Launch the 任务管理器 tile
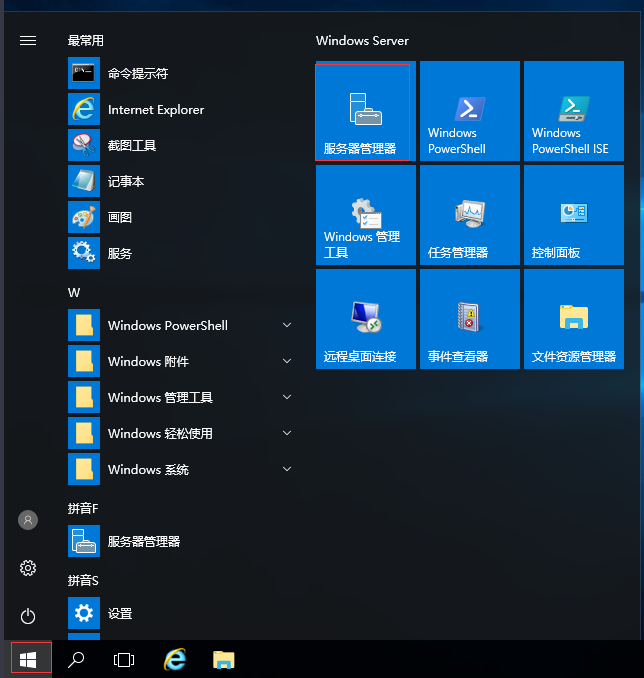644x678 pixels. [x=470, y=215]
